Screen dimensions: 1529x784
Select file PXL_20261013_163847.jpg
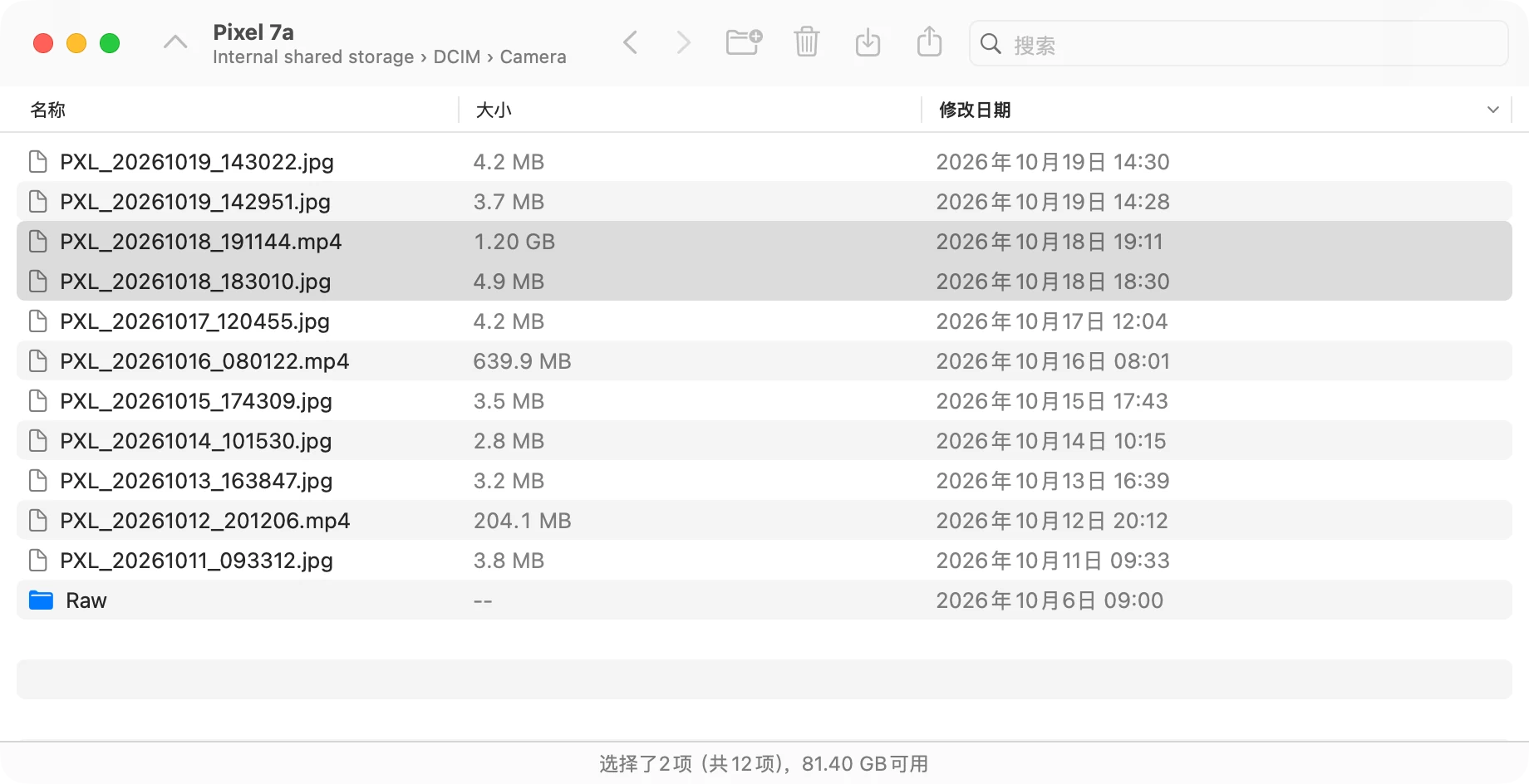[196, 480]
